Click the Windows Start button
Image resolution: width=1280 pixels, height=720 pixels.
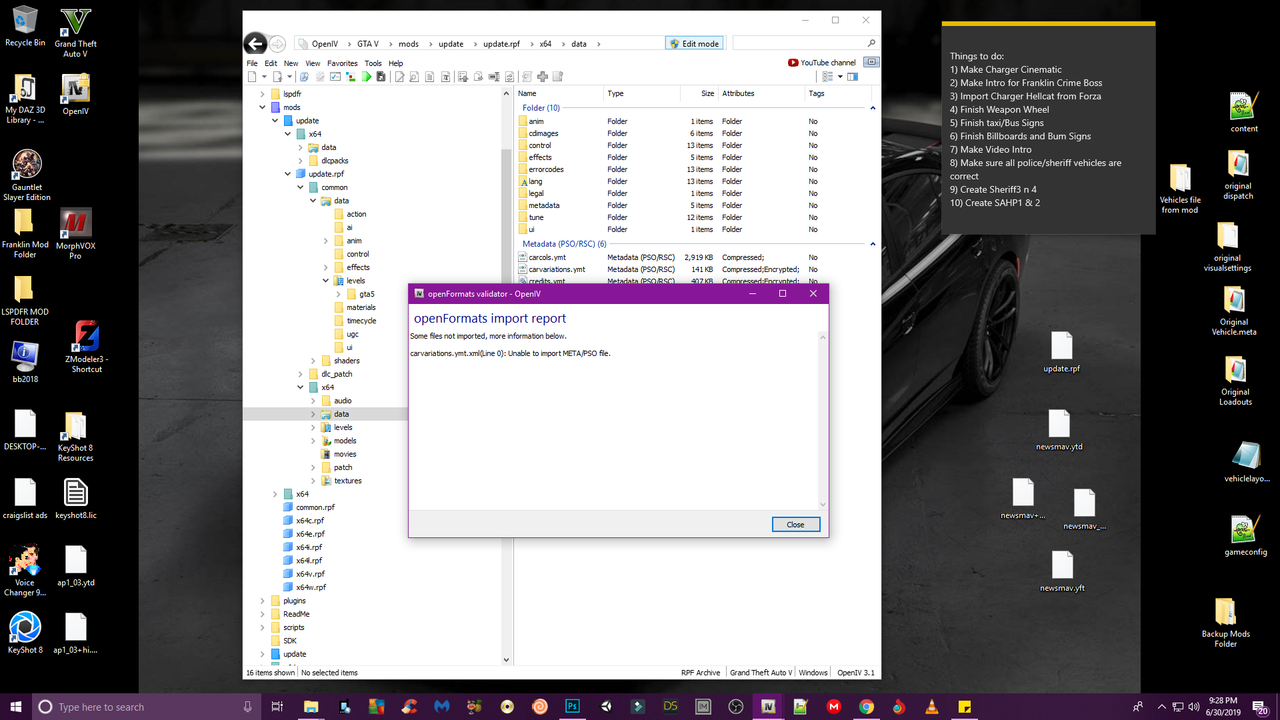(x=16, y=706)
